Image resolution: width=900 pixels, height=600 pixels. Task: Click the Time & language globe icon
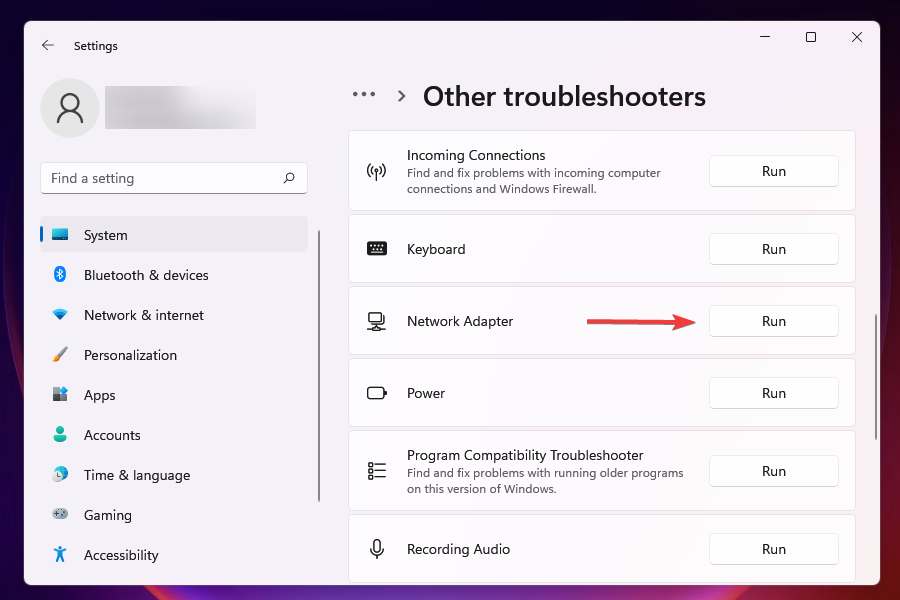click(60, 474)
